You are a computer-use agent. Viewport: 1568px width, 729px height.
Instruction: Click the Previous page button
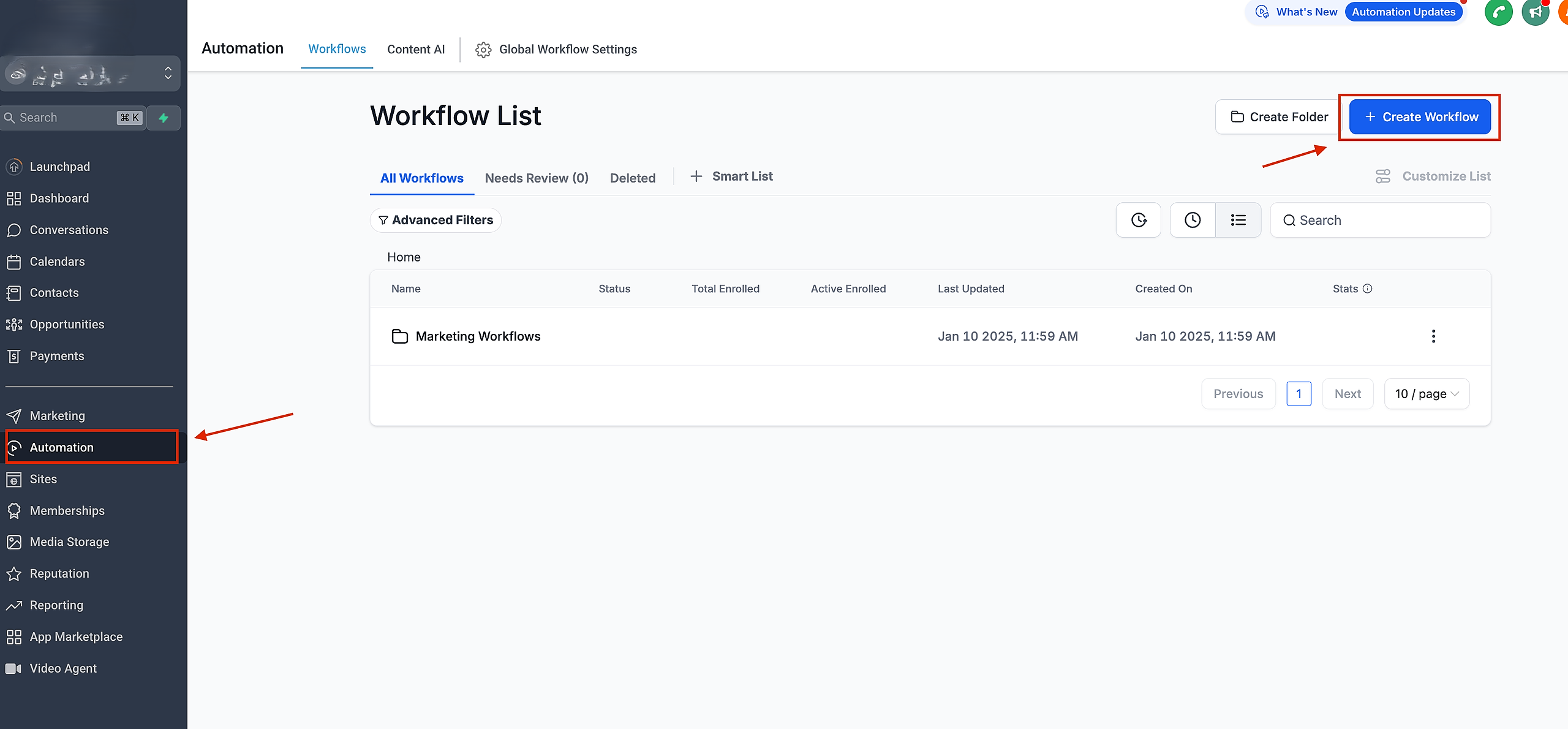1238,394
